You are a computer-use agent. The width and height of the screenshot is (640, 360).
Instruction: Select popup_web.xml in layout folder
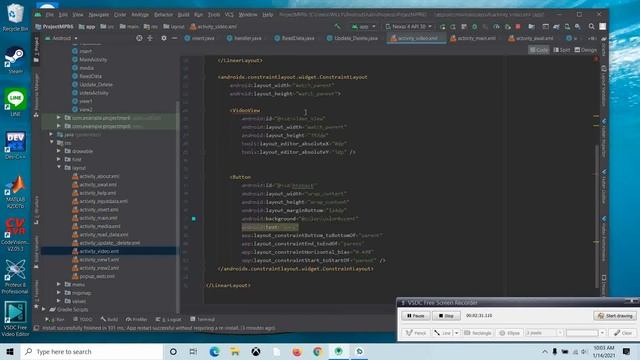pyautogui.click(x=97, y=276)
